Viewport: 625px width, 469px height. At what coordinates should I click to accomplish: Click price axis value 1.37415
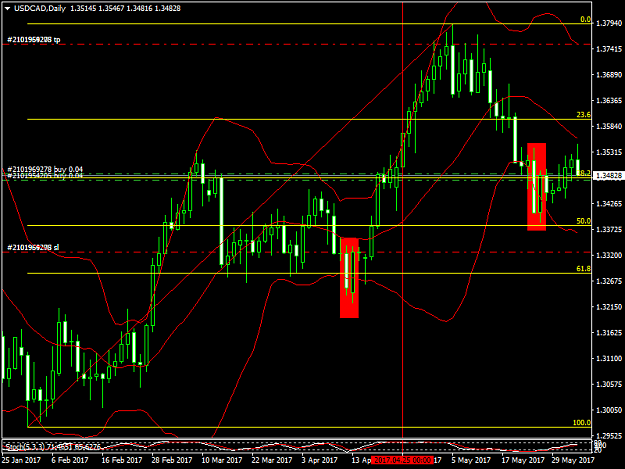[x=609, y=49]
